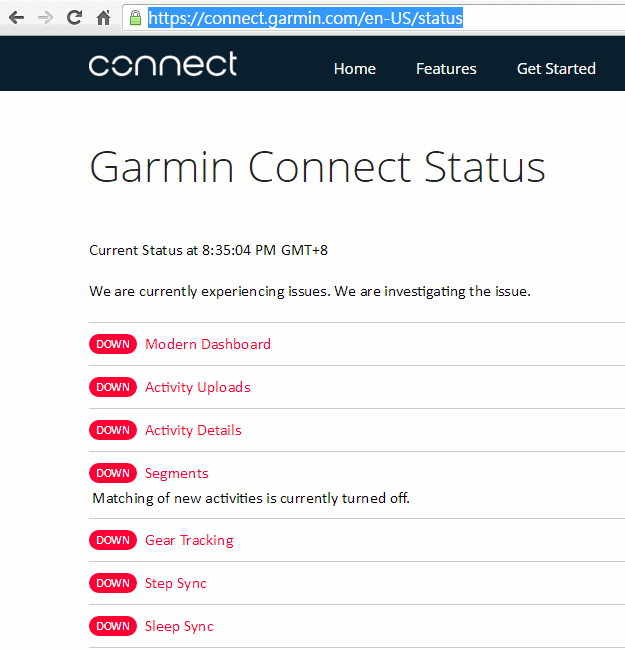Click DOWN badge beside Sleep Sync

pyautogui.click(x=113, y=626)
